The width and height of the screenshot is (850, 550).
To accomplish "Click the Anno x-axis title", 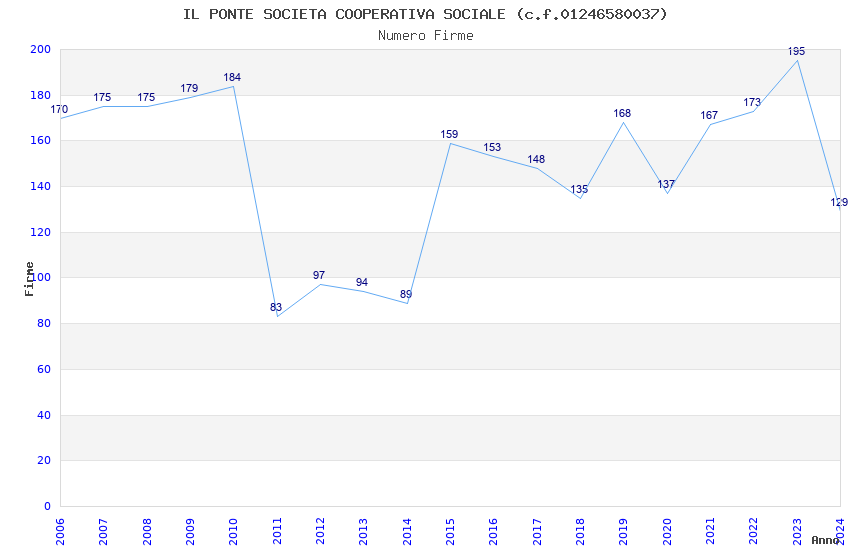I will coord(825,540).
